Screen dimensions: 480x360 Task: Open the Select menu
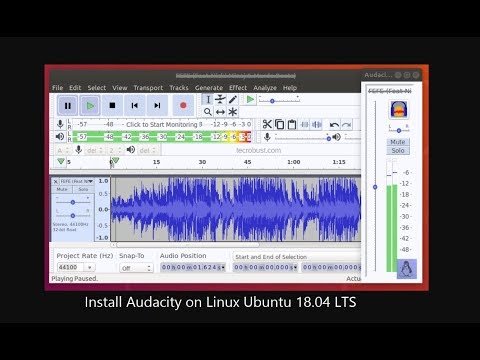[97, 88]
